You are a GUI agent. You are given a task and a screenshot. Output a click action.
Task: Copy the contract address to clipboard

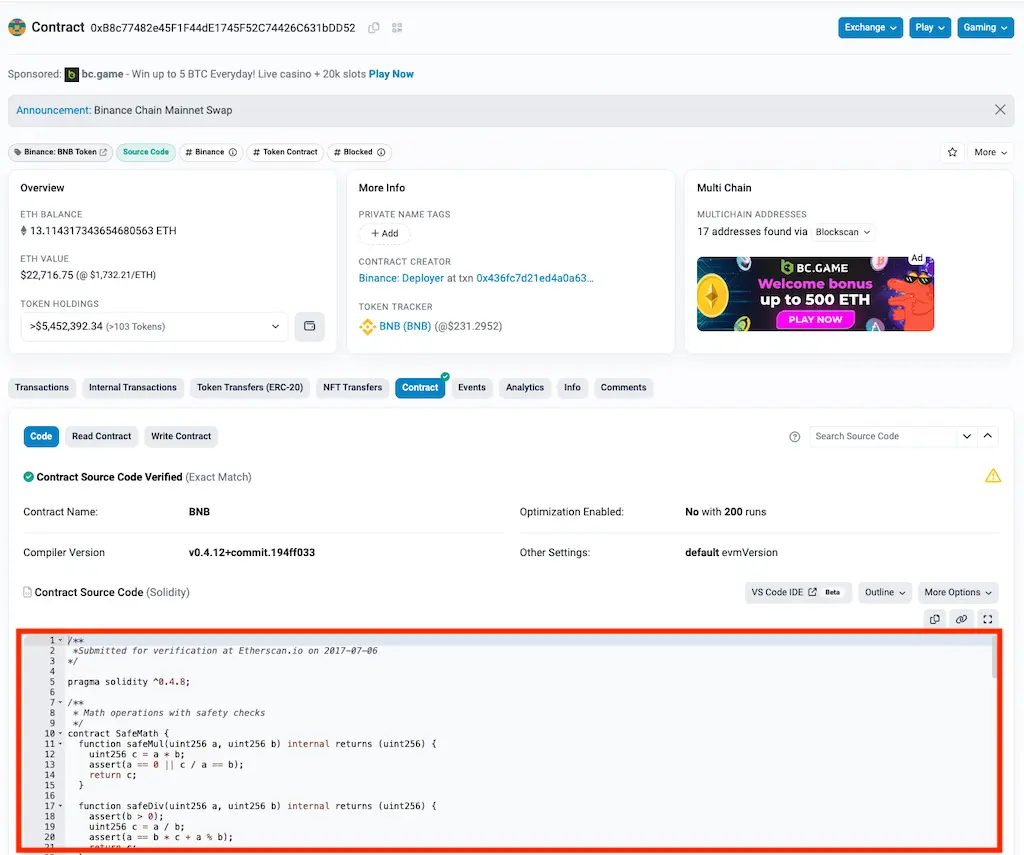click(x=374, y=28)
